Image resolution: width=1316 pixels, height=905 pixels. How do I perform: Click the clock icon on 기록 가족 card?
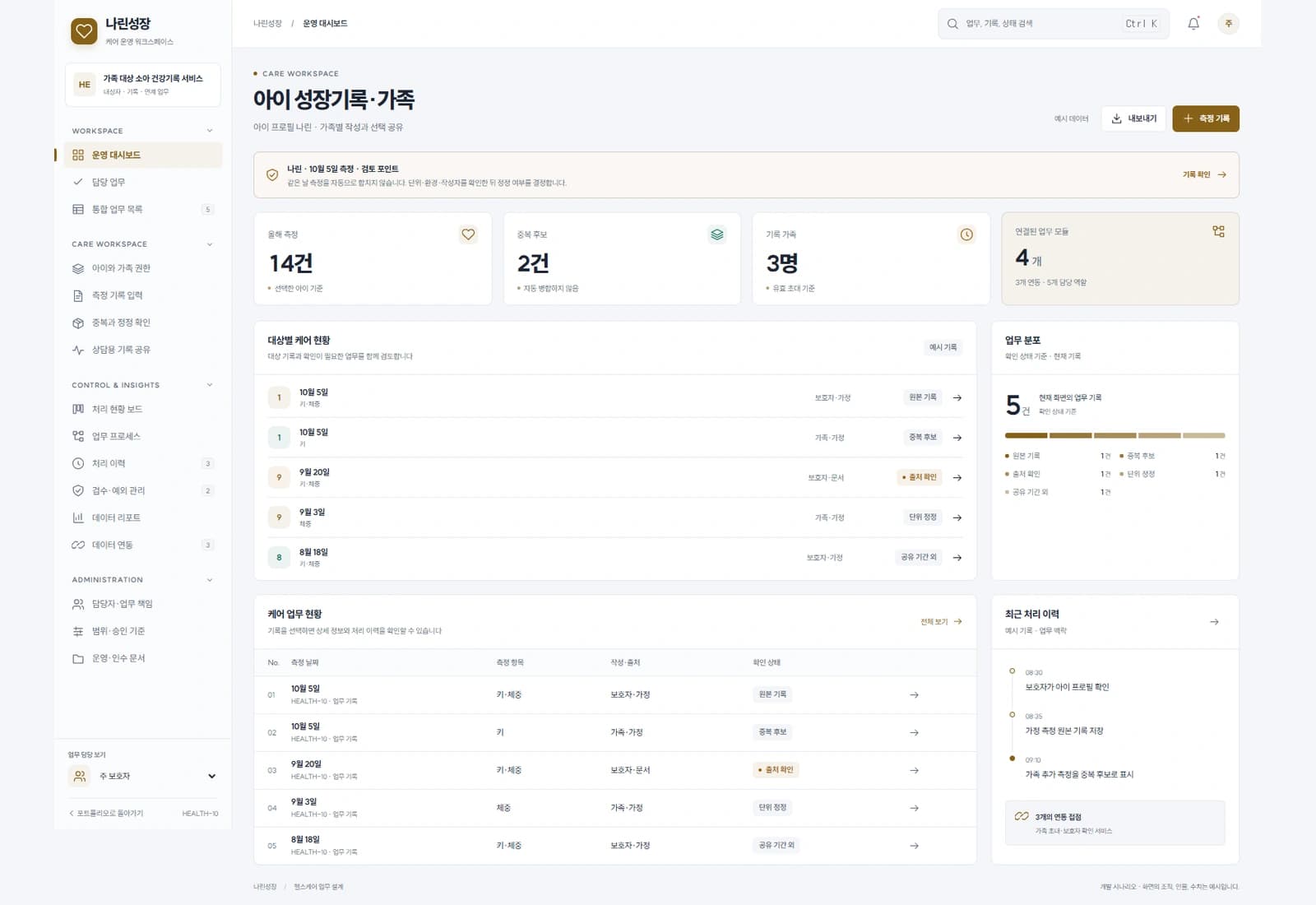(x=966, y=234)
